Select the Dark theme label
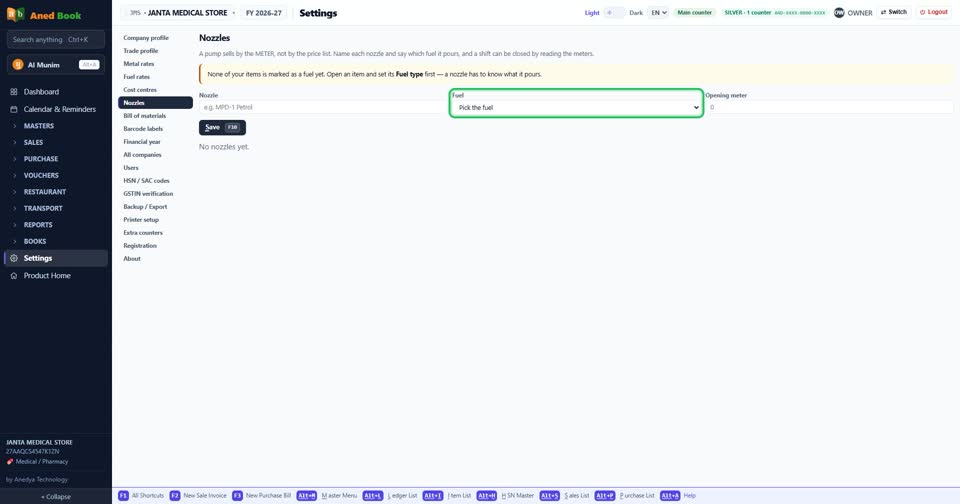This screenshot has height=504, width=960. [636, 13]
